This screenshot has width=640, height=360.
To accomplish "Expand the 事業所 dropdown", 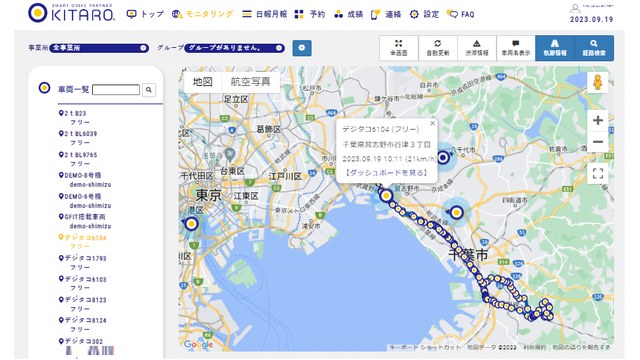I will [99, 48].
